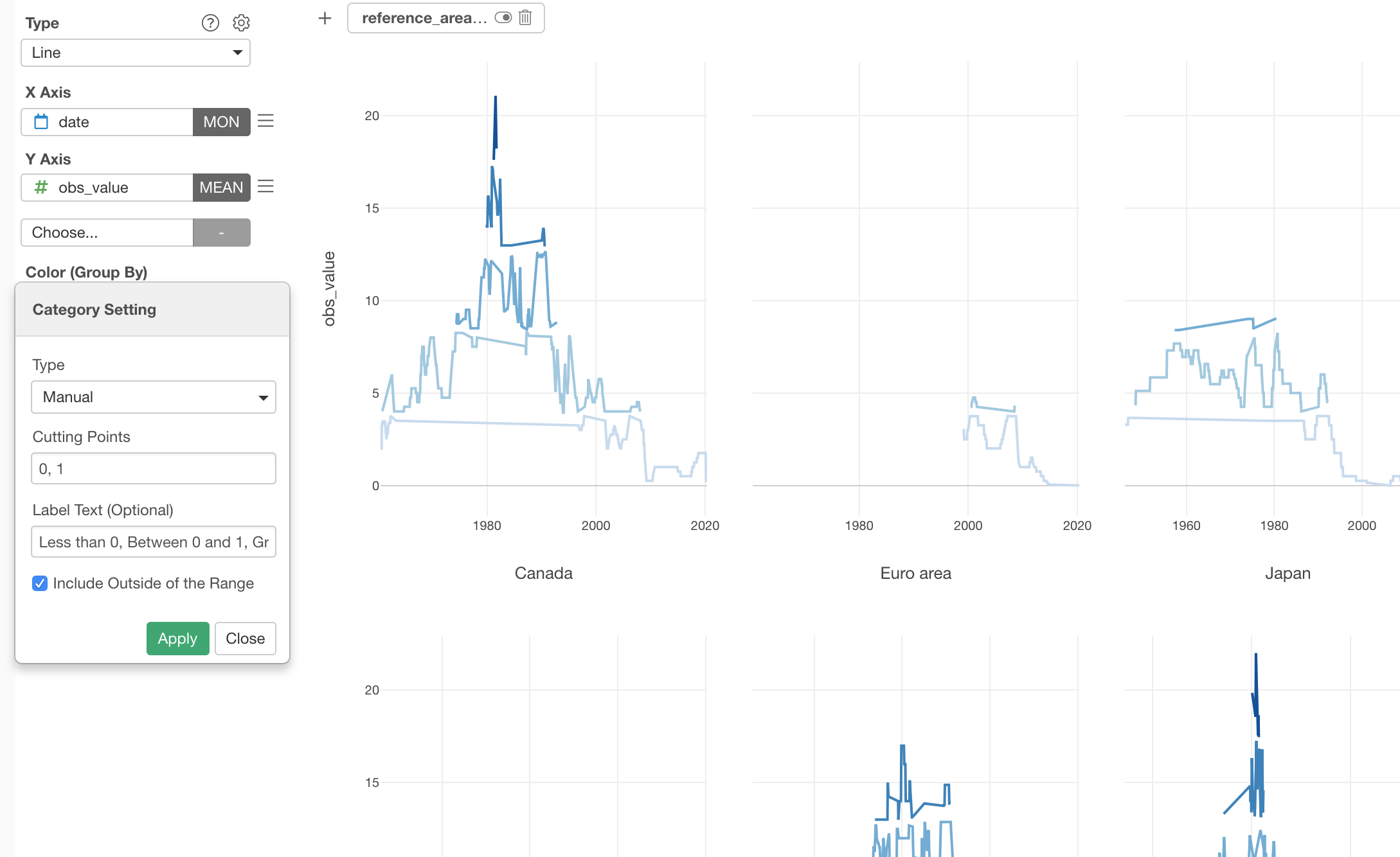The width and height of the screenshot is (1400, 857).
Task: Click the Apply button
Action: 177,639
